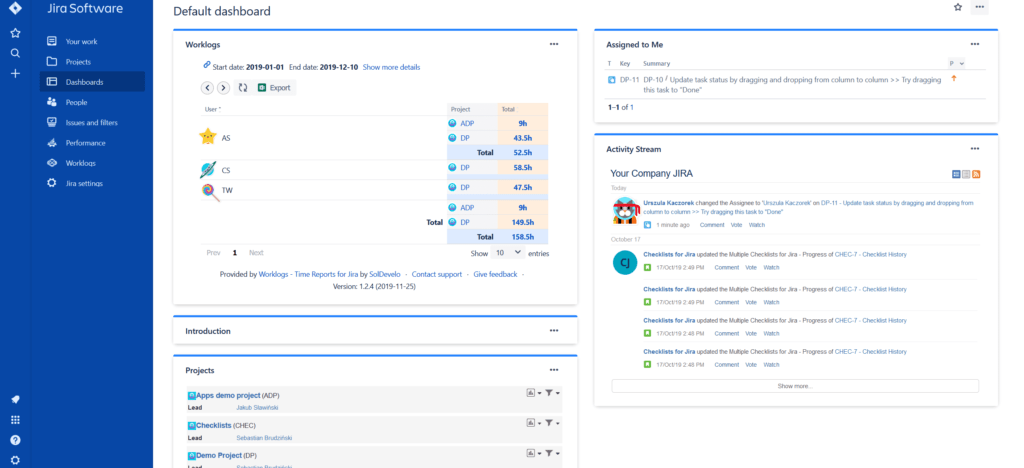
Task: Click Urszula Kaczorek's avatar in Activity Stream
Action: [x=625, y=210]
